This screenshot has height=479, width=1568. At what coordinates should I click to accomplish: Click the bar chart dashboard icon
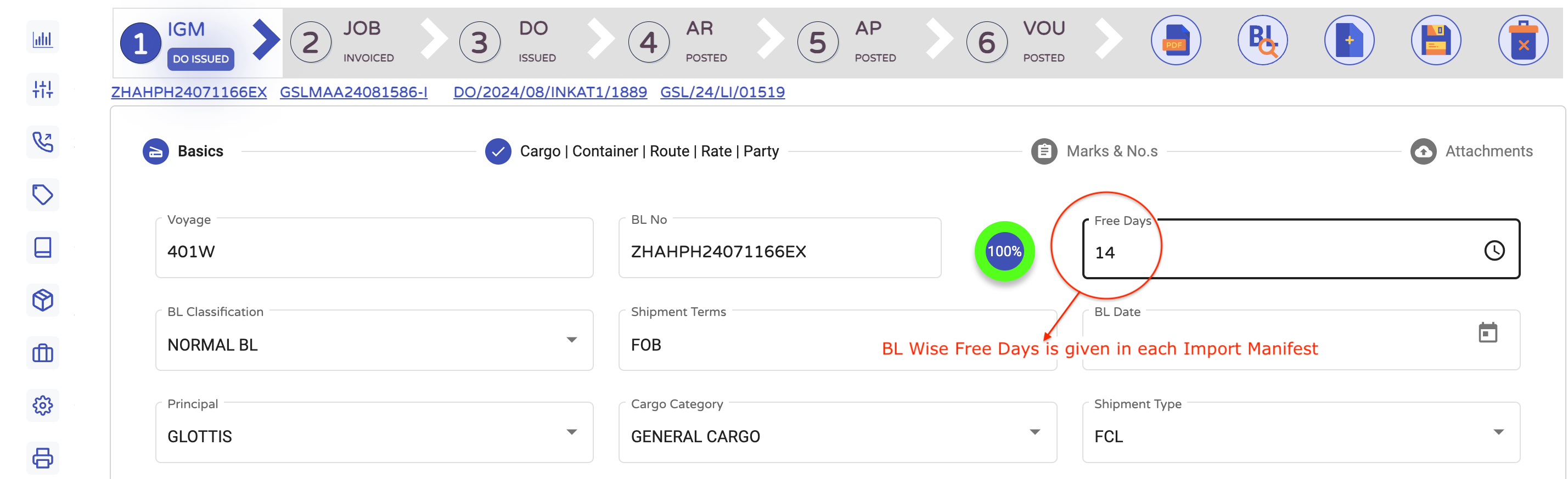(x=43, y=39)
